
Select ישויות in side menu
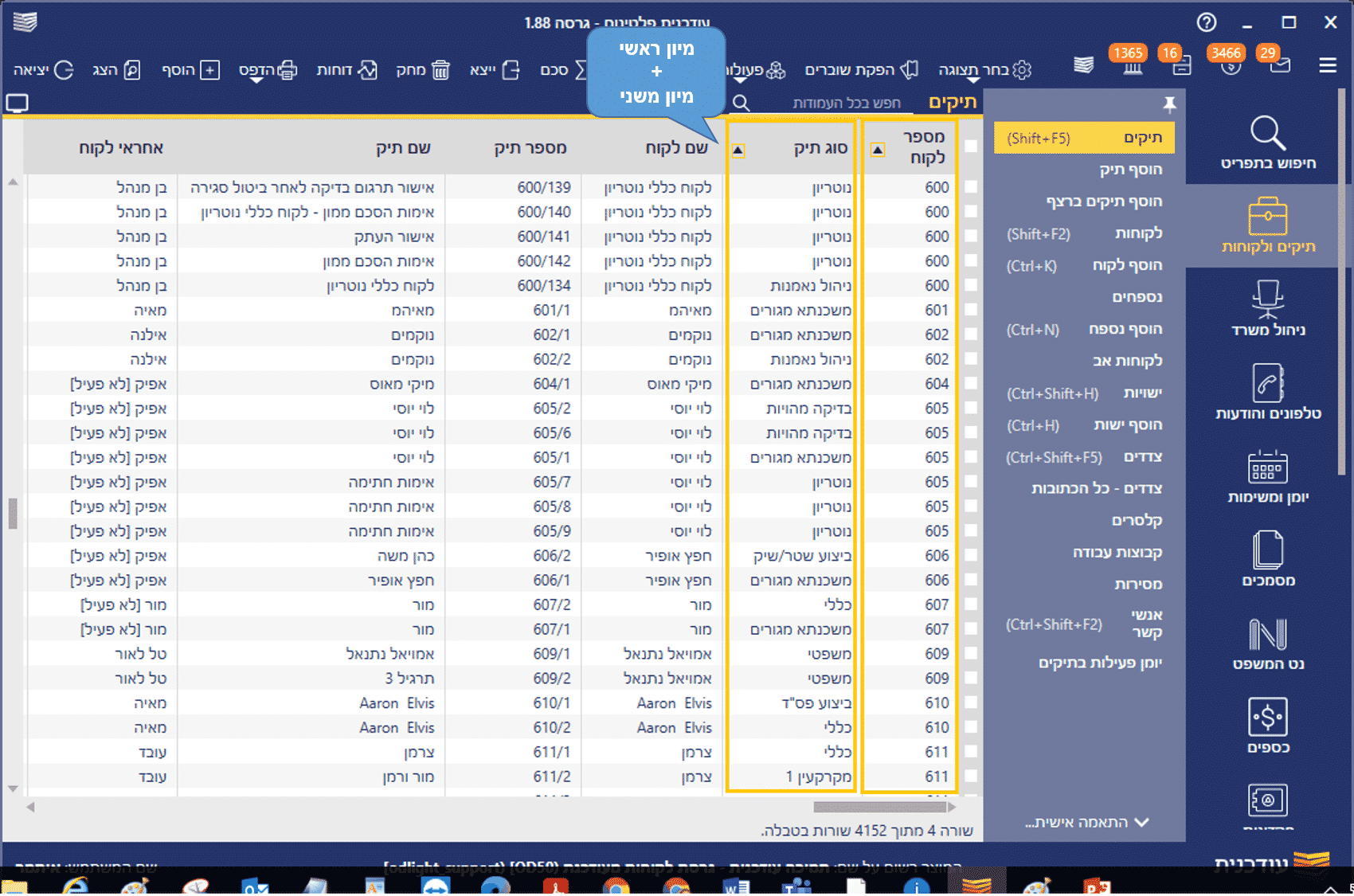1084,393
